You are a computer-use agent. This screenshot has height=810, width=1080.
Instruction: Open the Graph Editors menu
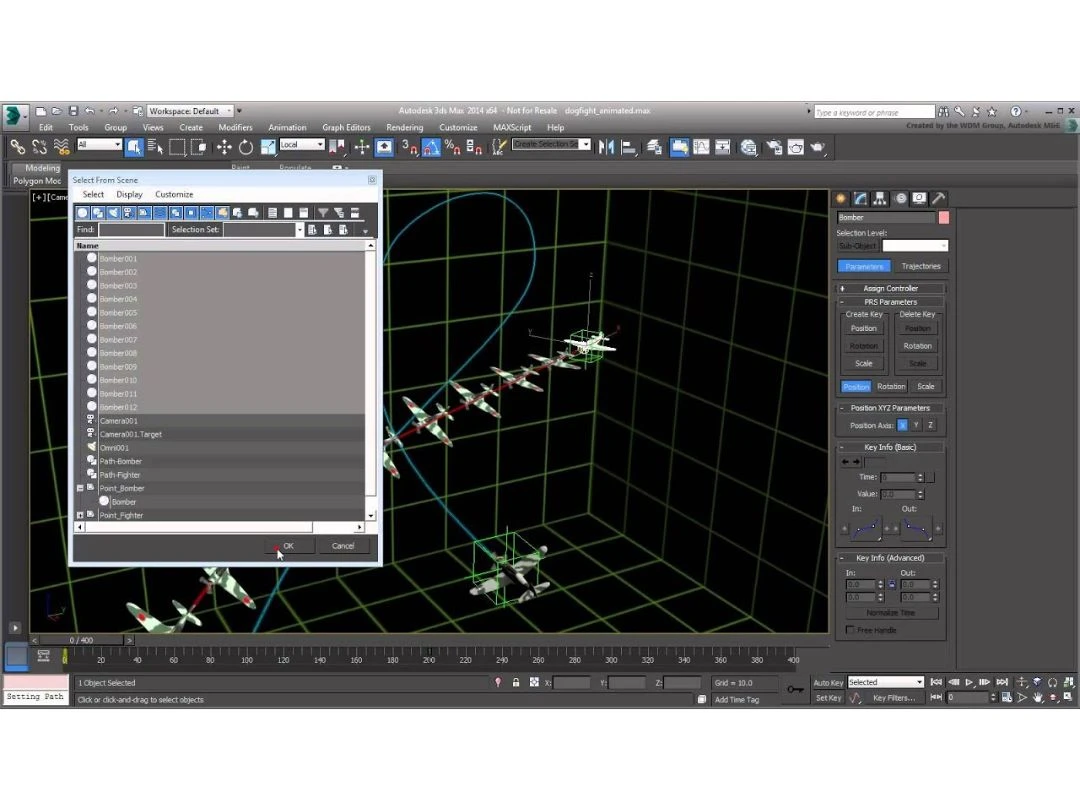346,127
